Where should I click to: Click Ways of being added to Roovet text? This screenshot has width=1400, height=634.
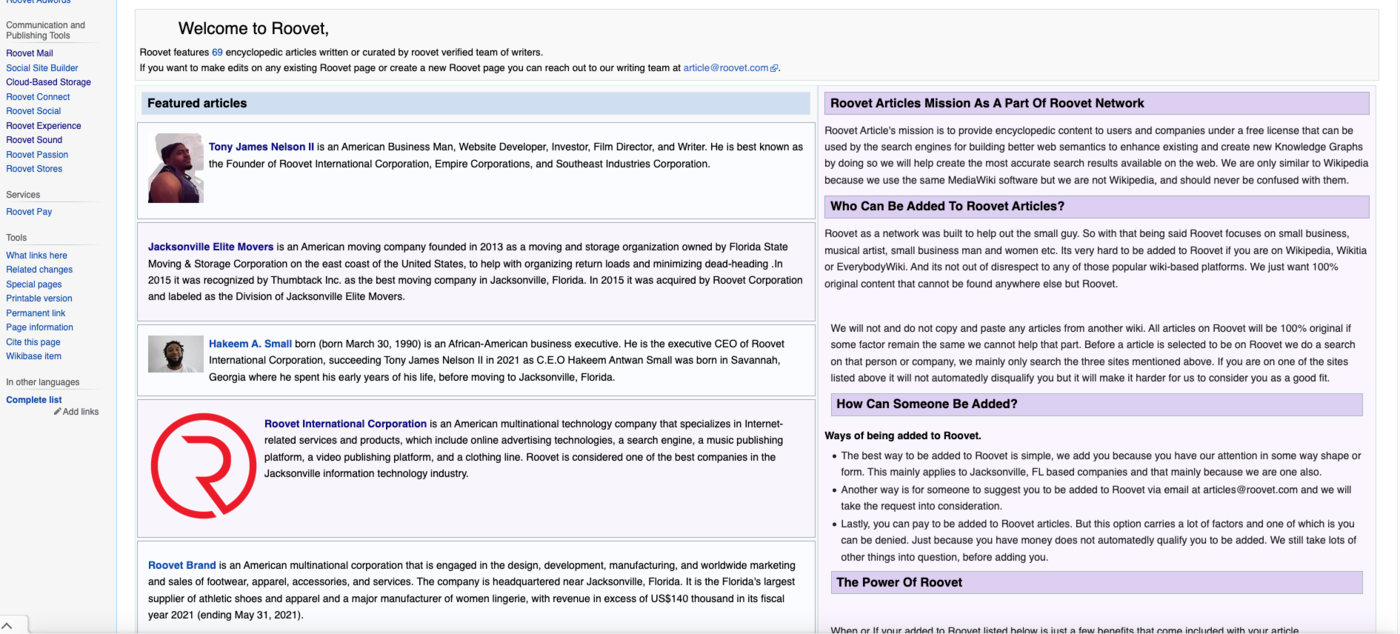point(903,436)
